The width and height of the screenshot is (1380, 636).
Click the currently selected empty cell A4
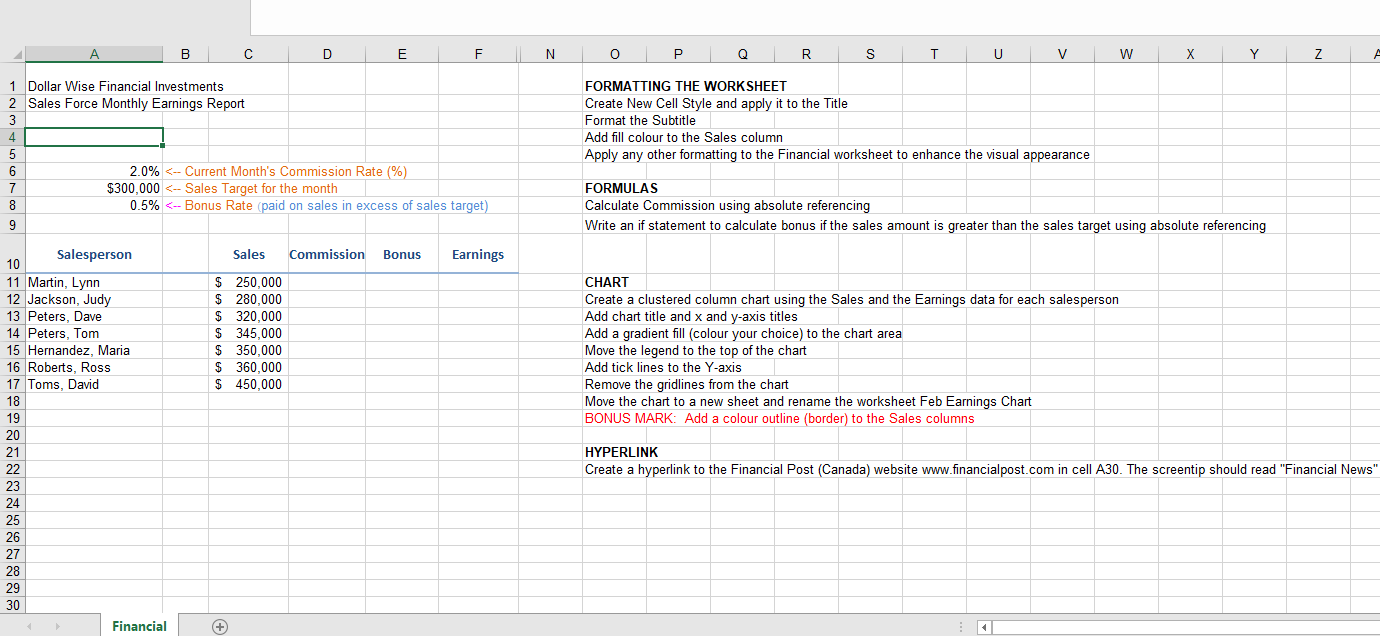pos(94,136)
